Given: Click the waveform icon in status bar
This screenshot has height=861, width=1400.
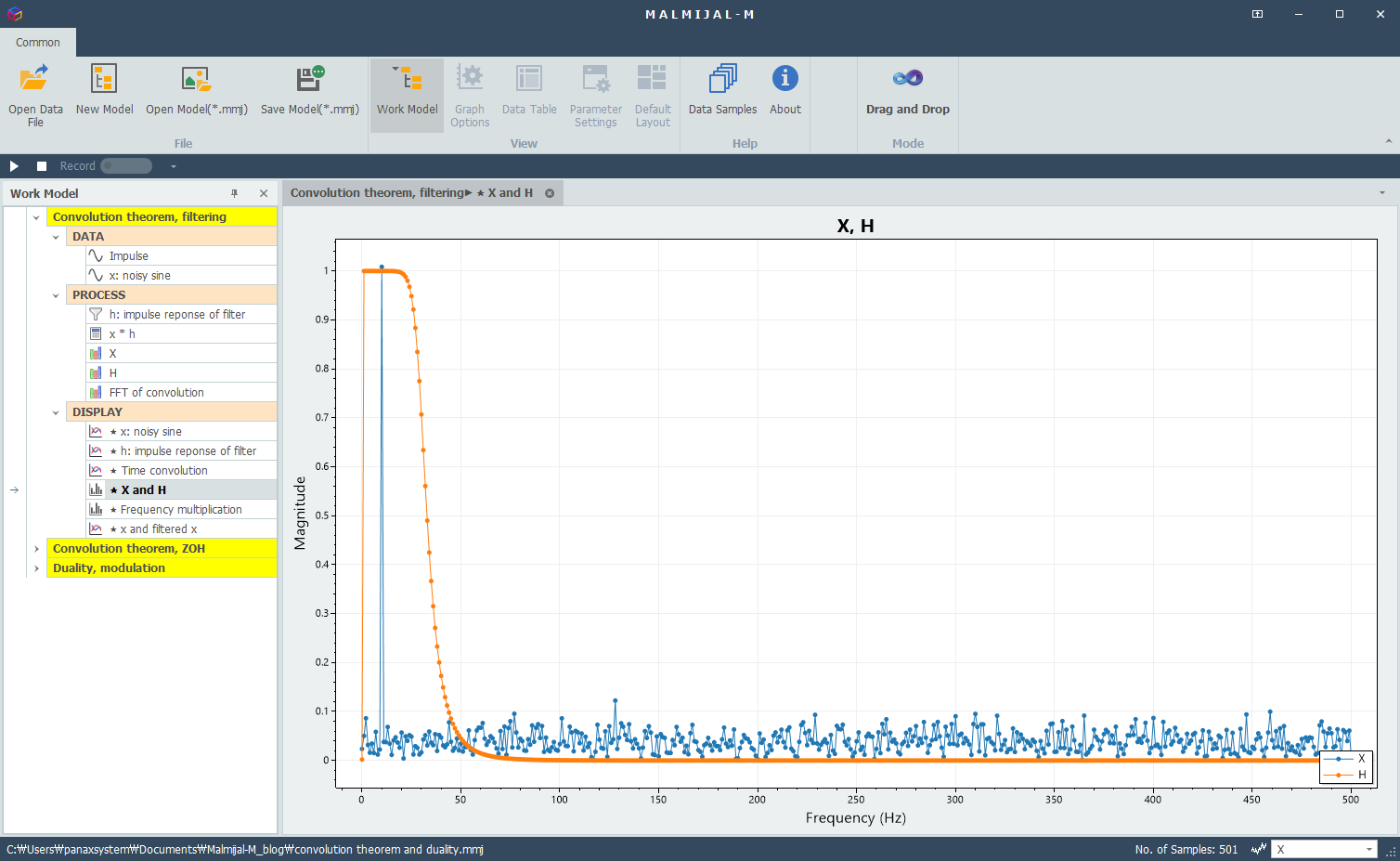Looking at the screenshot, I should click(x=1259, y=850).
